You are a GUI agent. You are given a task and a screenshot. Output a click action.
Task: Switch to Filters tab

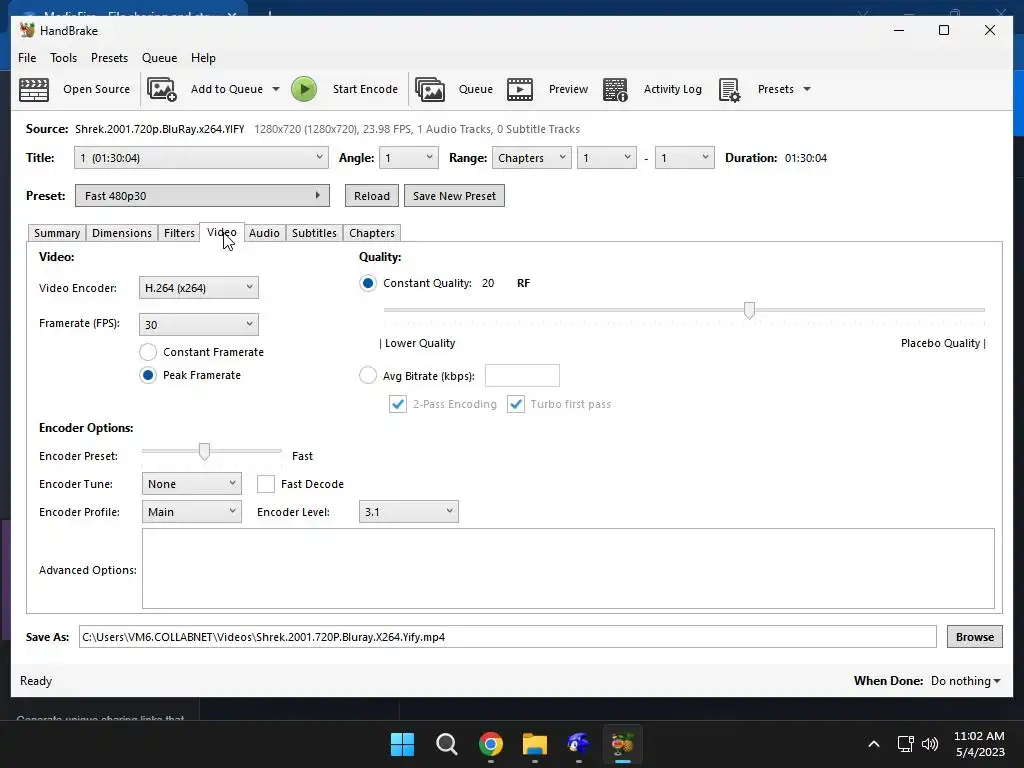coord(179,233)
